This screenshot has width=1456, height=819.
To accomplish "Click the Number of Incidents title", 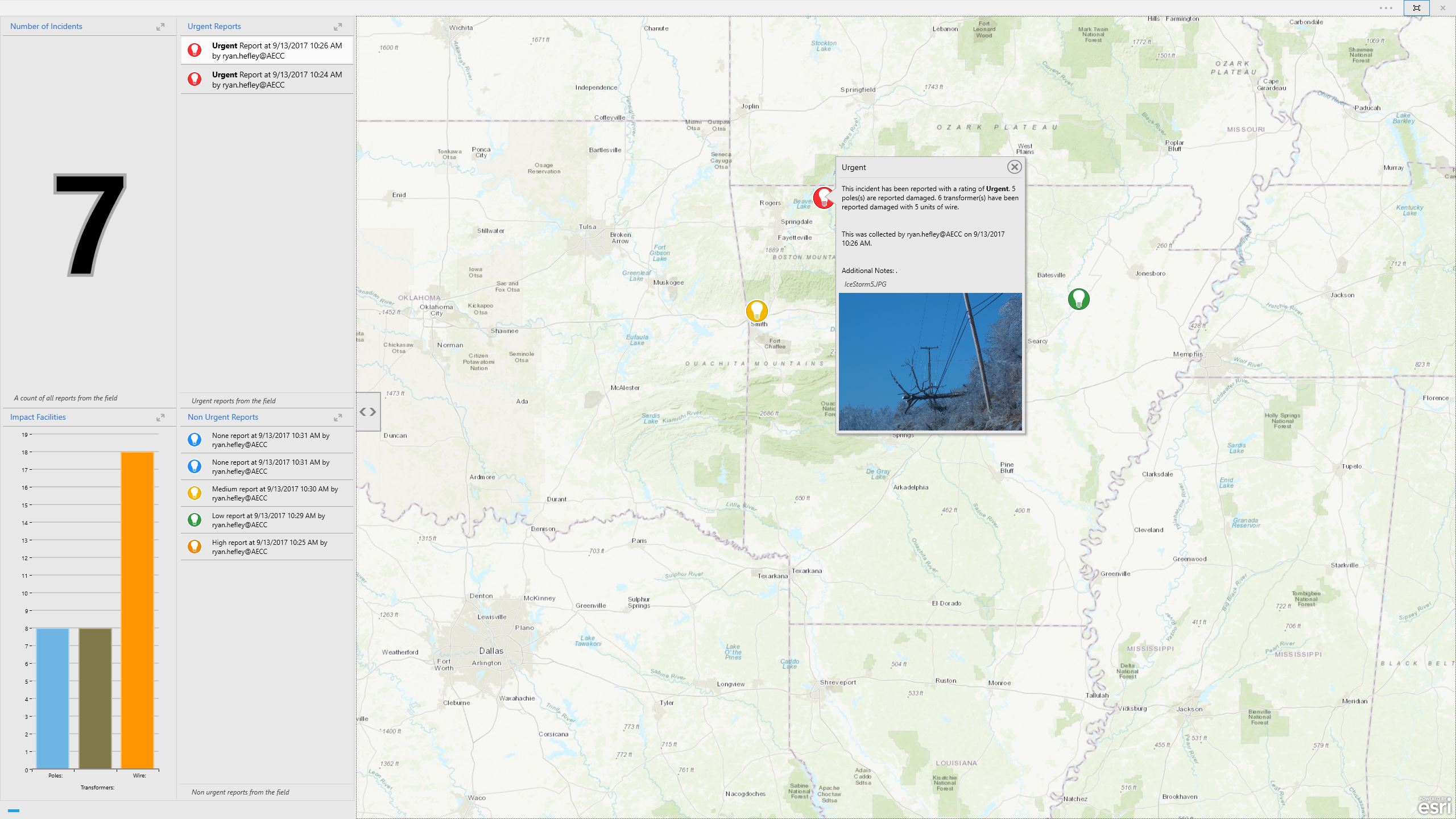I will click(x=46, y=27).
